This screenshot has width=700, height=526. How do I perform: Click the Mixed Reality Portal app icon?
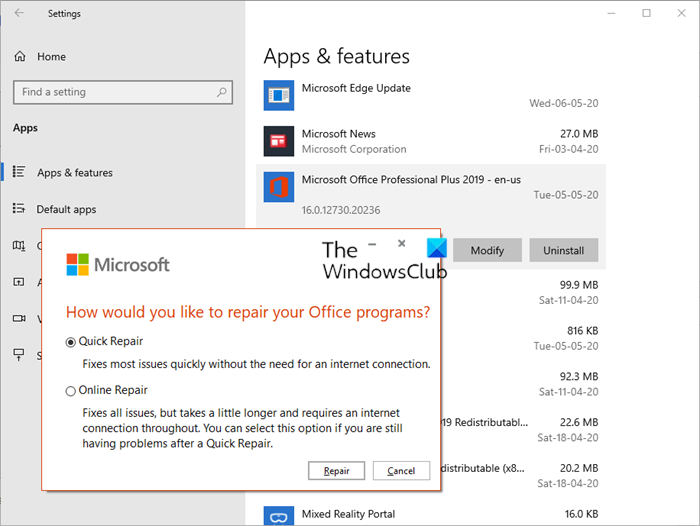click(279, 516)
